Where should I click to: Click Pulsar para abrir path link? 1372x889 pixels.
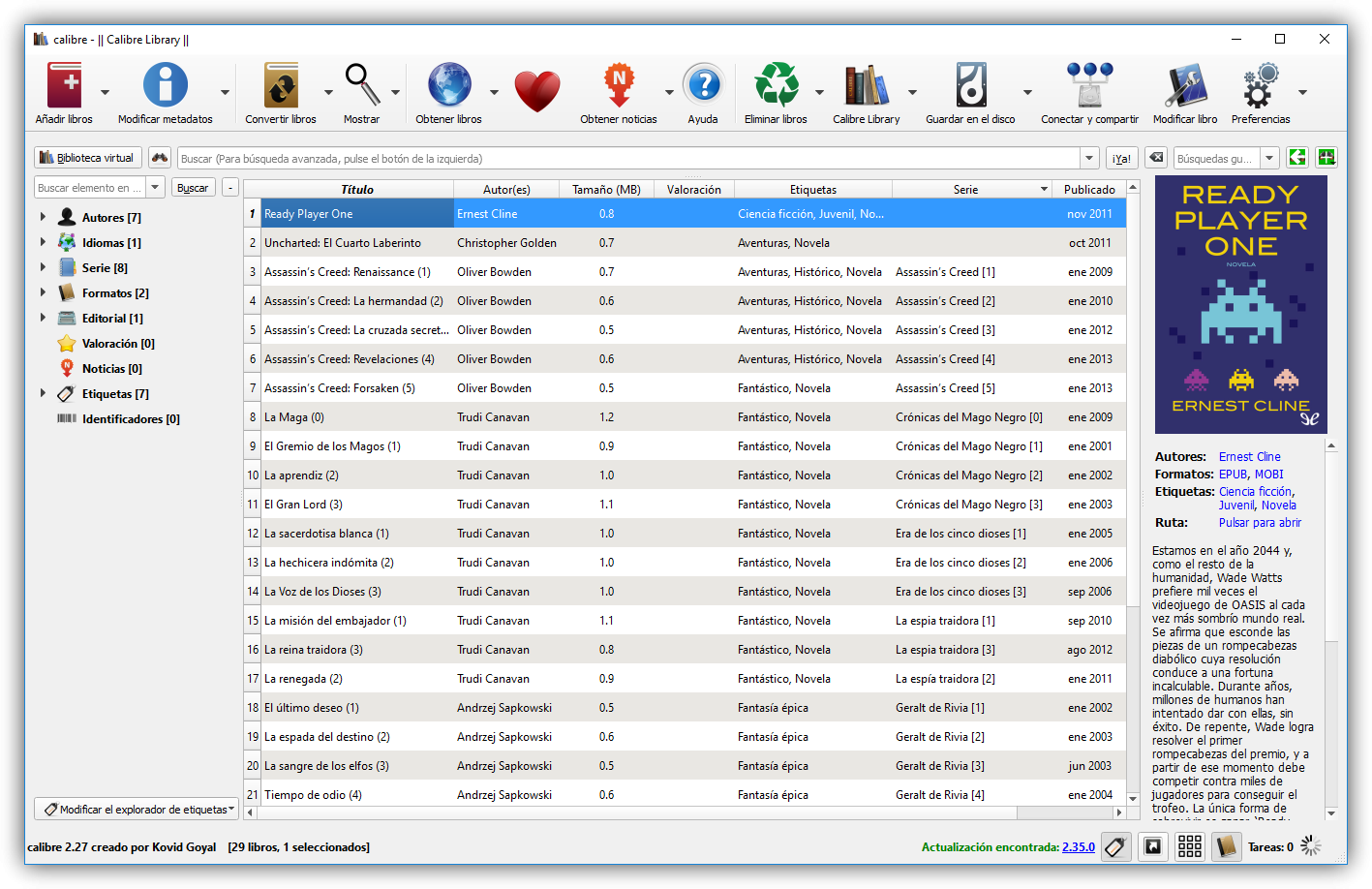1260,523
